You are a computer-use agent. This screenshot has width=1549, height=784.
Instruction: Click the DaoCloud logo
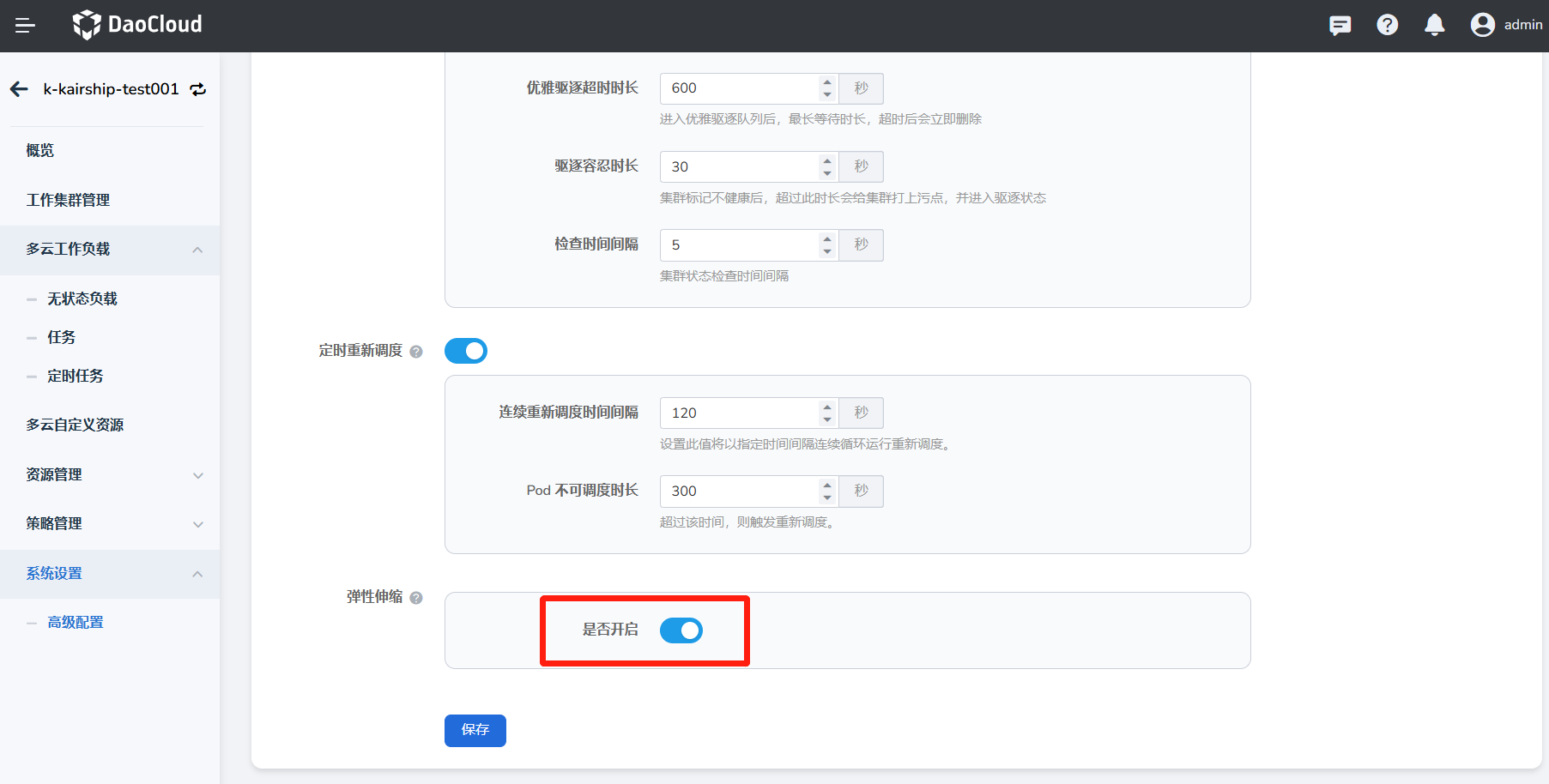click(137, 25)
